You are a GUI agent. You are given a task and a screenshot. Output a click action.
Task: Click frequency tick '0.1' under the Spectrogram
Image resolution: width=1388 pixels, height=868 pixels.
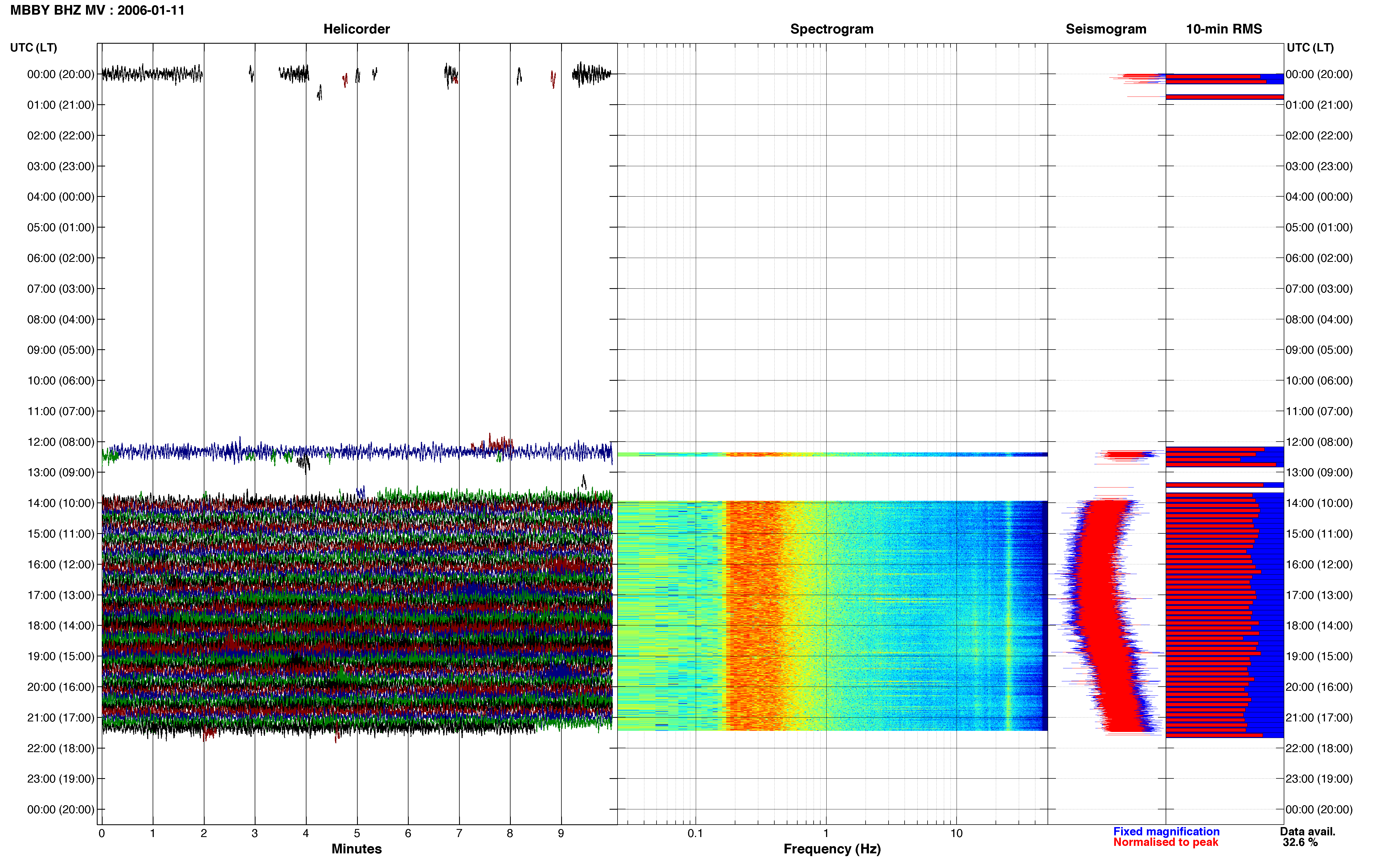695,833
